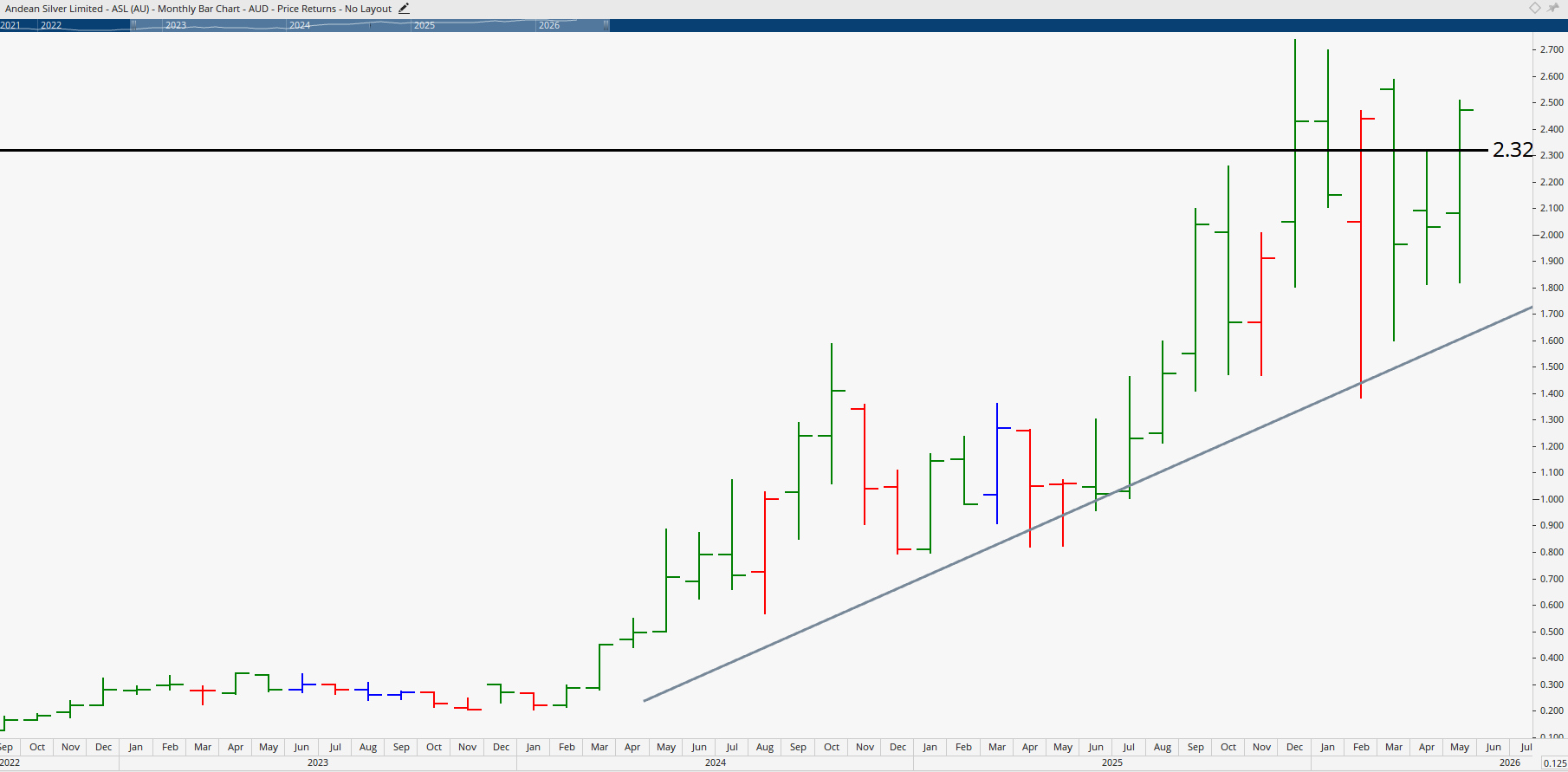Click the diamond icon in top-right corner

pos(1535,8)
